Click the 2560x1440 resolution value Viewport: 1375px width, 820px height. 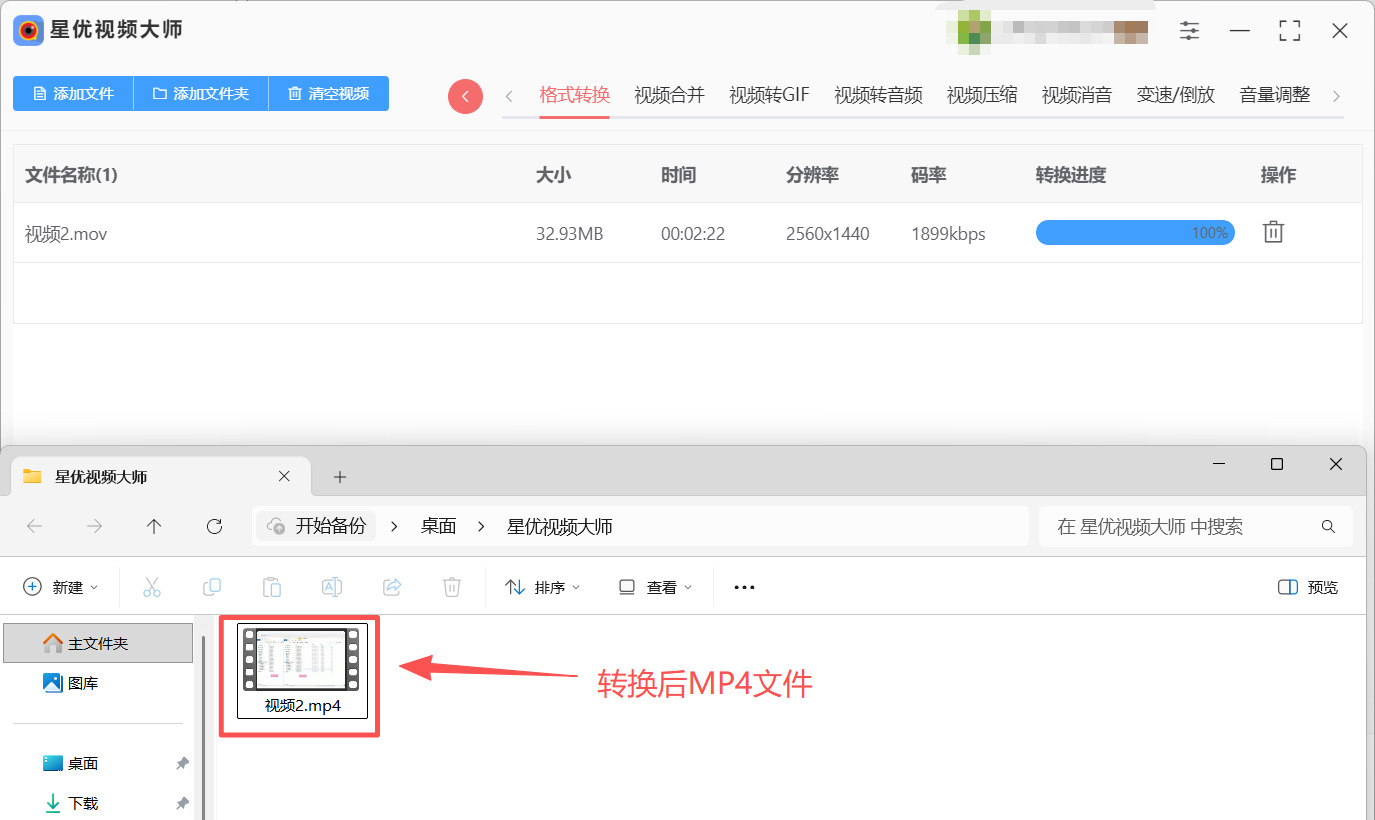tap(828, 234)
